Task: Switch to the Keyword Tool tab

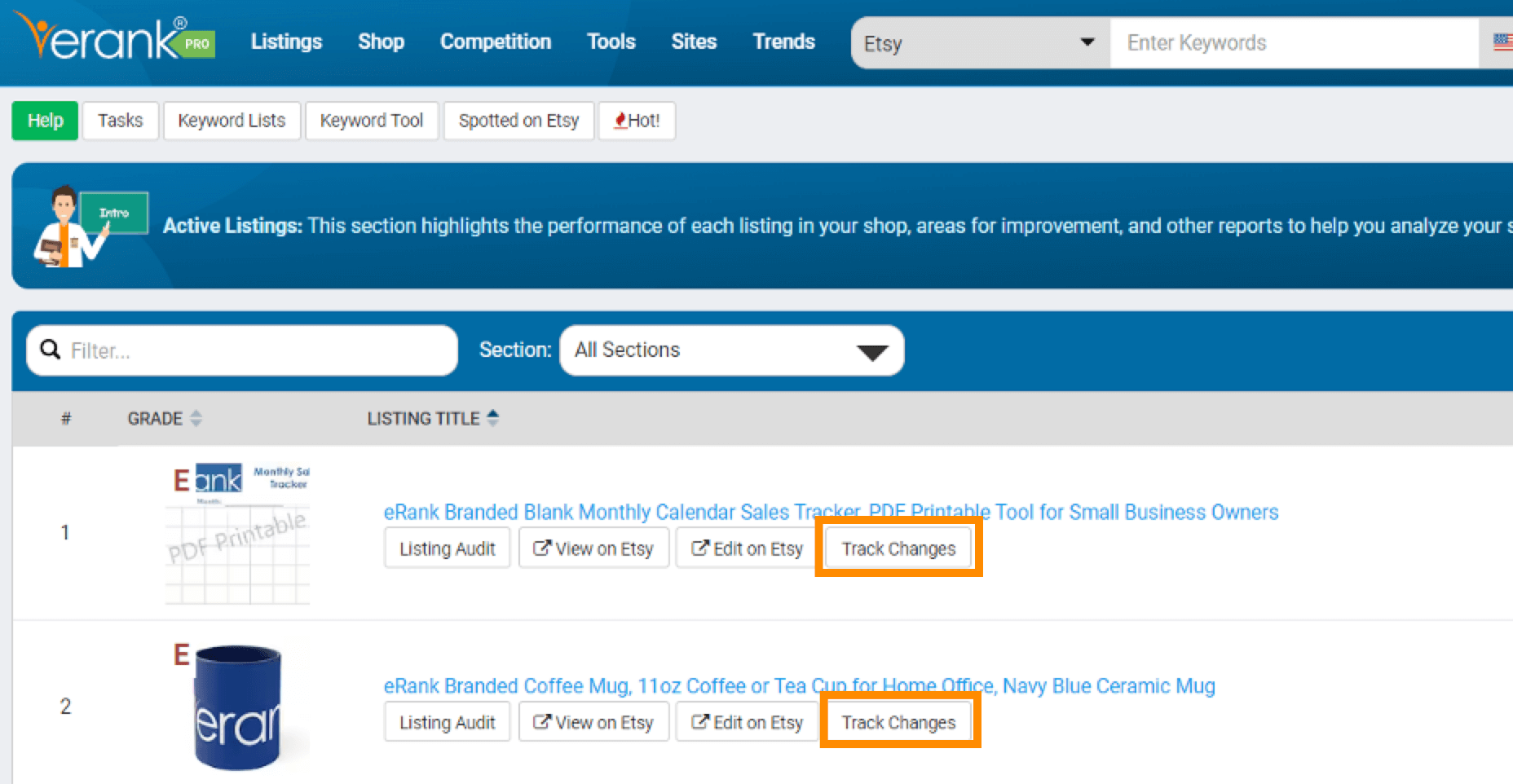Action: click(x=372, y=120)
